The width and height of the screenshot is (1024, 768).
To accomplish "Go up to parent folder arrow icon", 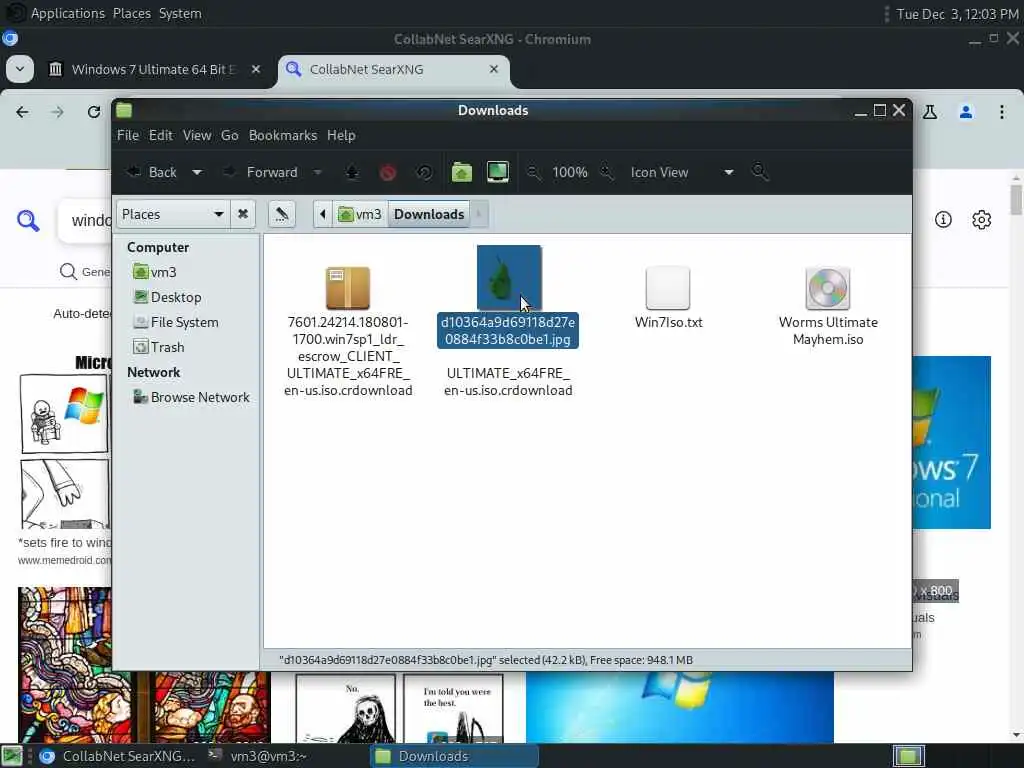I will 352,172.
